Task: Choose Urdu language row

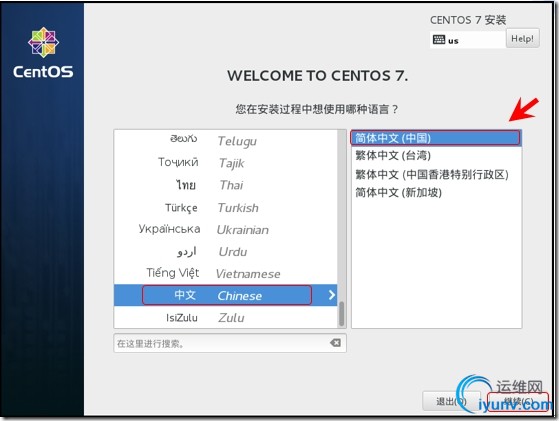Action: click(x=225, y=252)
